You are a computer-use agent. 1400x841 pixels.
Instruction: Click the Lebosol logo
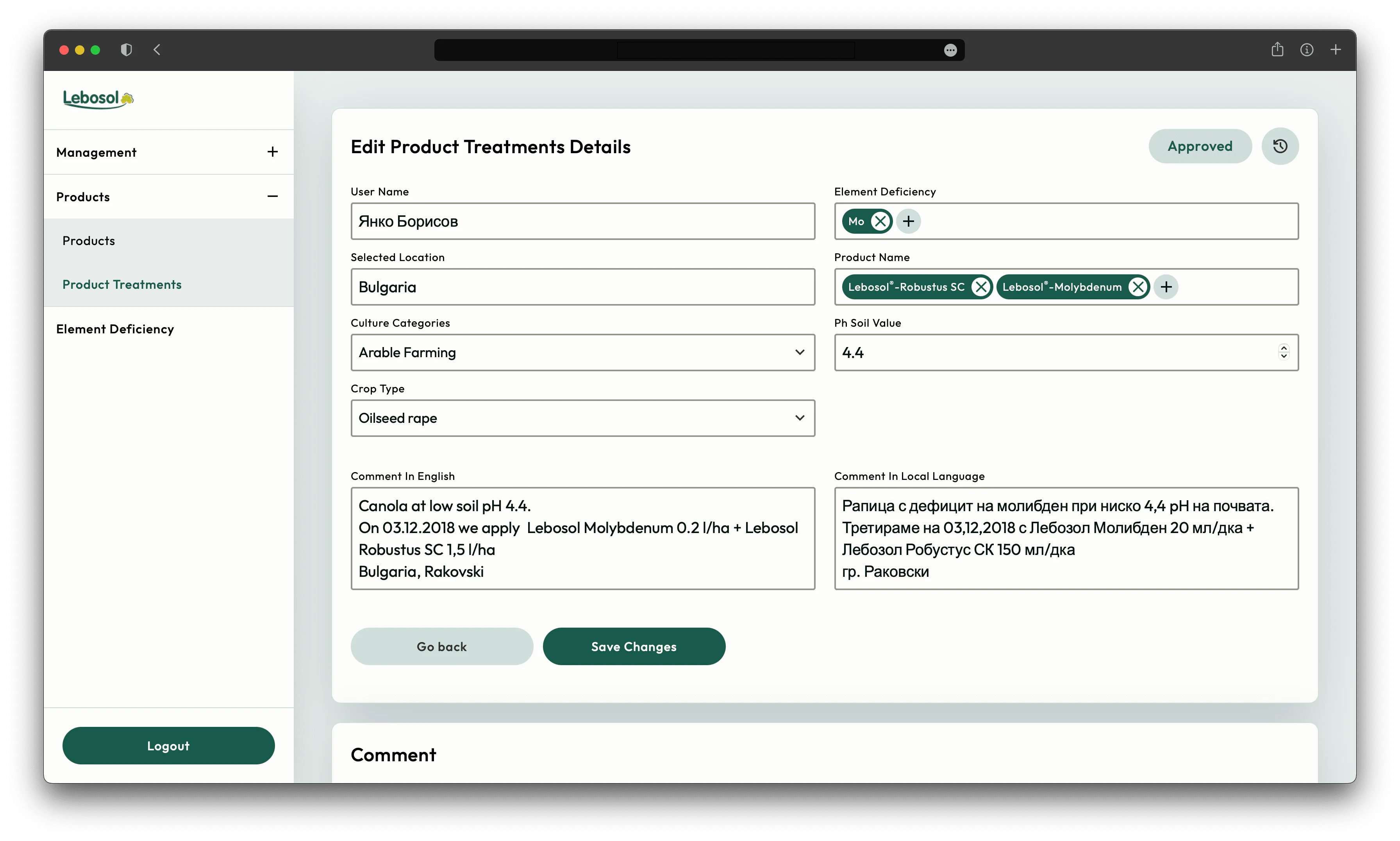click(98, 99)
